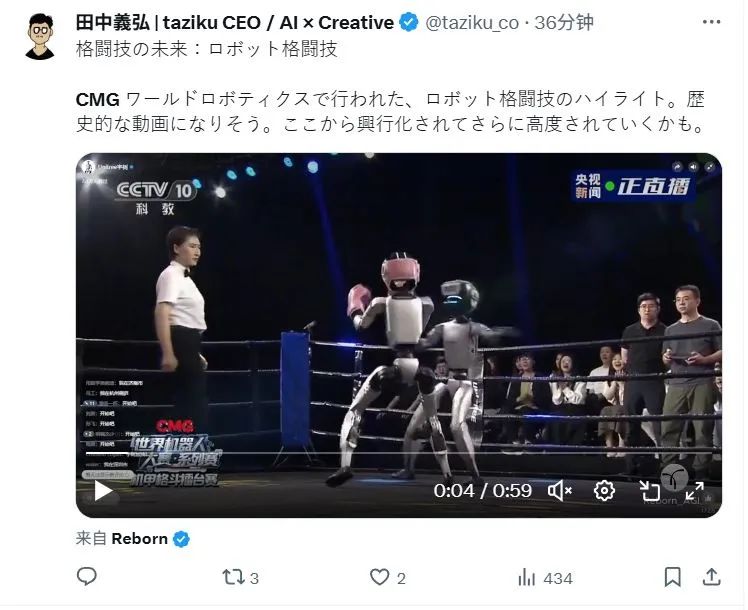Play the robot boxing video

[103, 491]
